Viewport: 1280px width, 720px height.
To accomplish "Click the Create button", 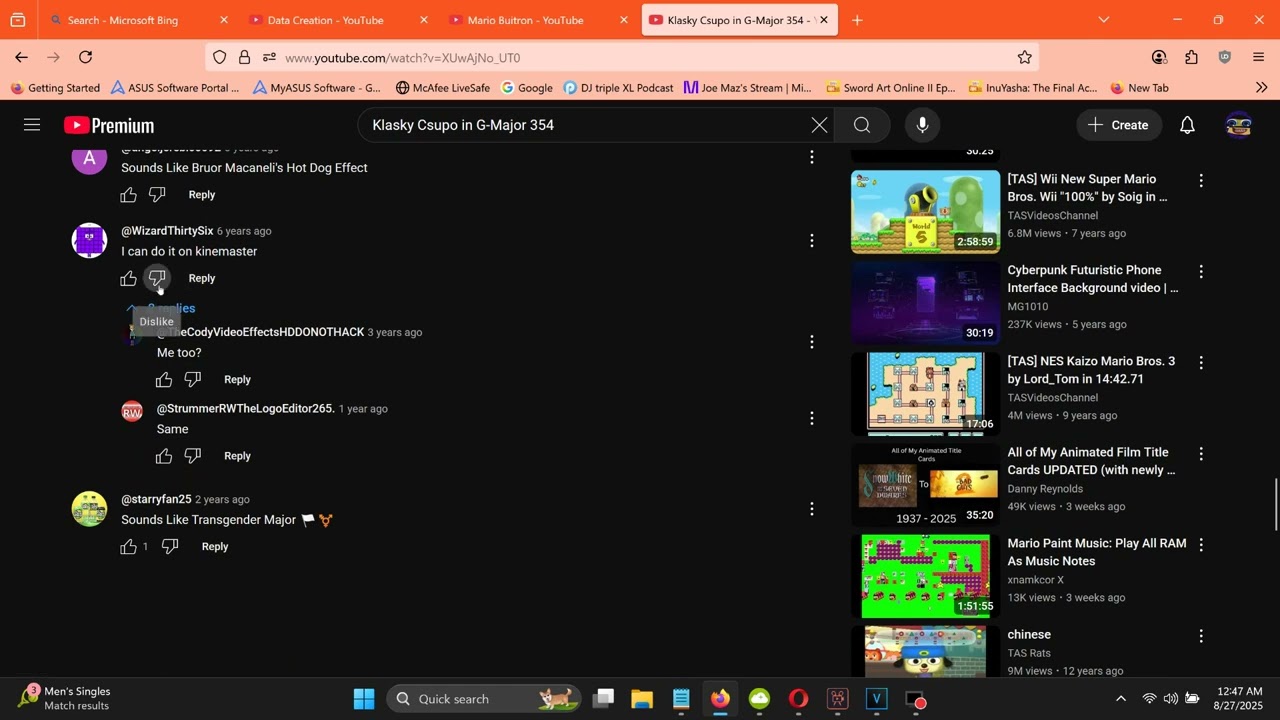I will (x=1118, y=125).
